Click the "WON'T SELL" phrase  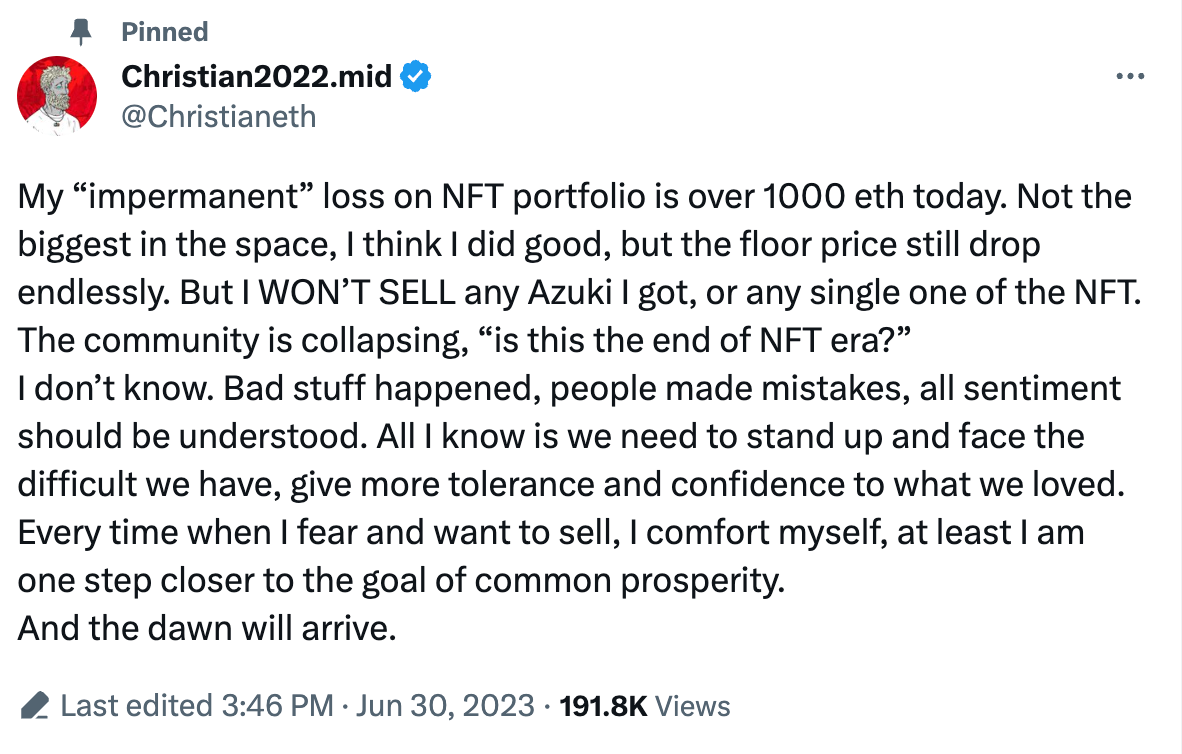(323, 292)
